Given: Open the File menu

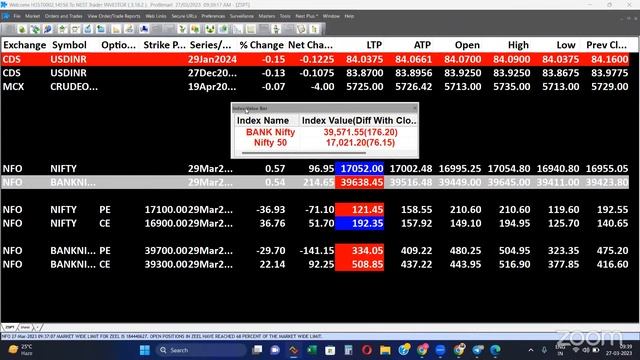Looking at the screenshot, I should 17,16.
